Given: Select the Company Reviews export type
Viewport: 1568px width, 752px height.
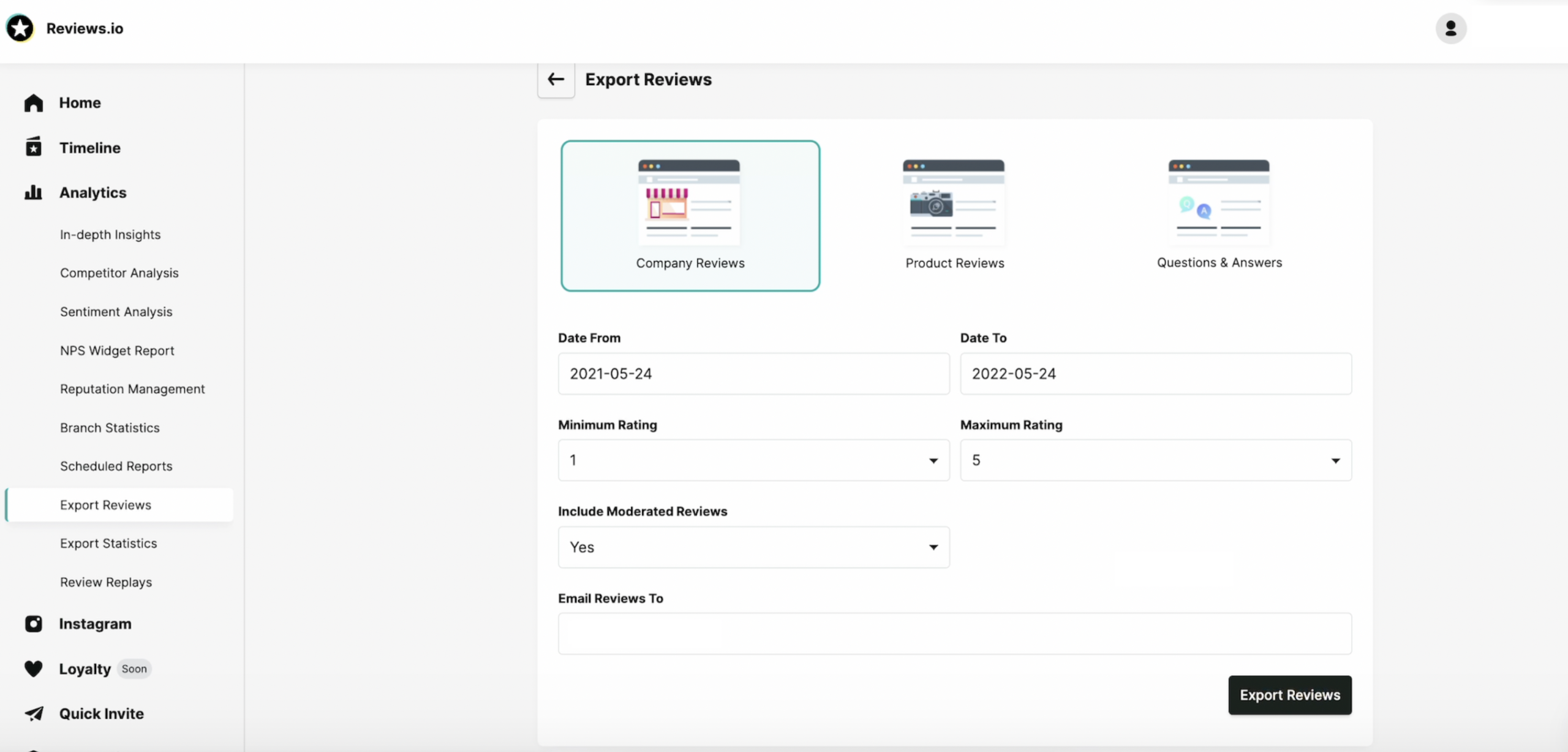Looking at the screenshot, I should tap(690, 216).
